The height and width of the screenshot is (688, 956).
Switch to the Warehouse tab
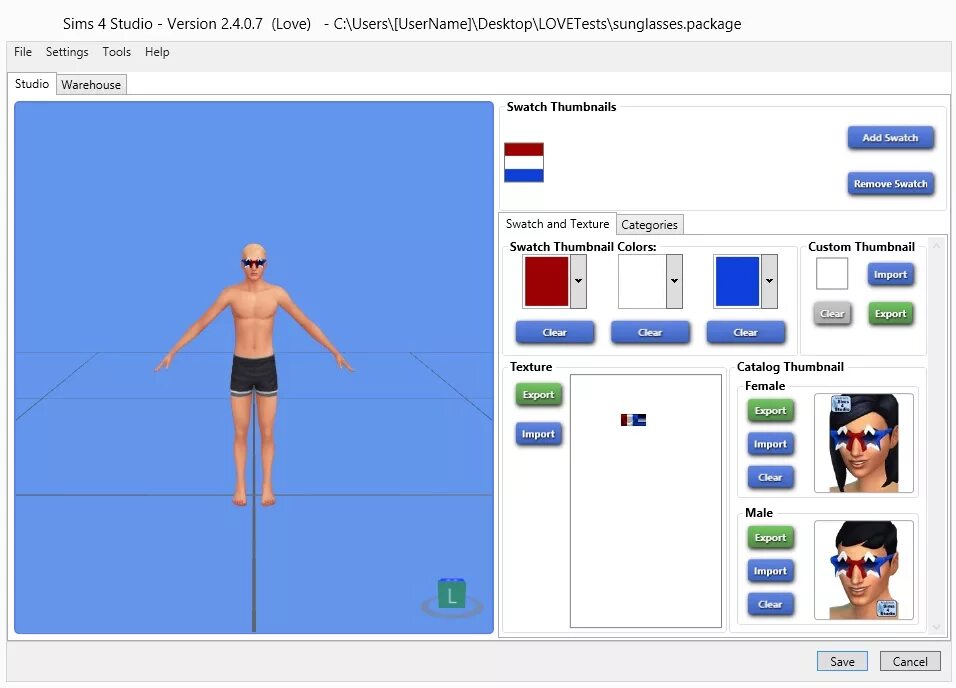pos(91,85)
